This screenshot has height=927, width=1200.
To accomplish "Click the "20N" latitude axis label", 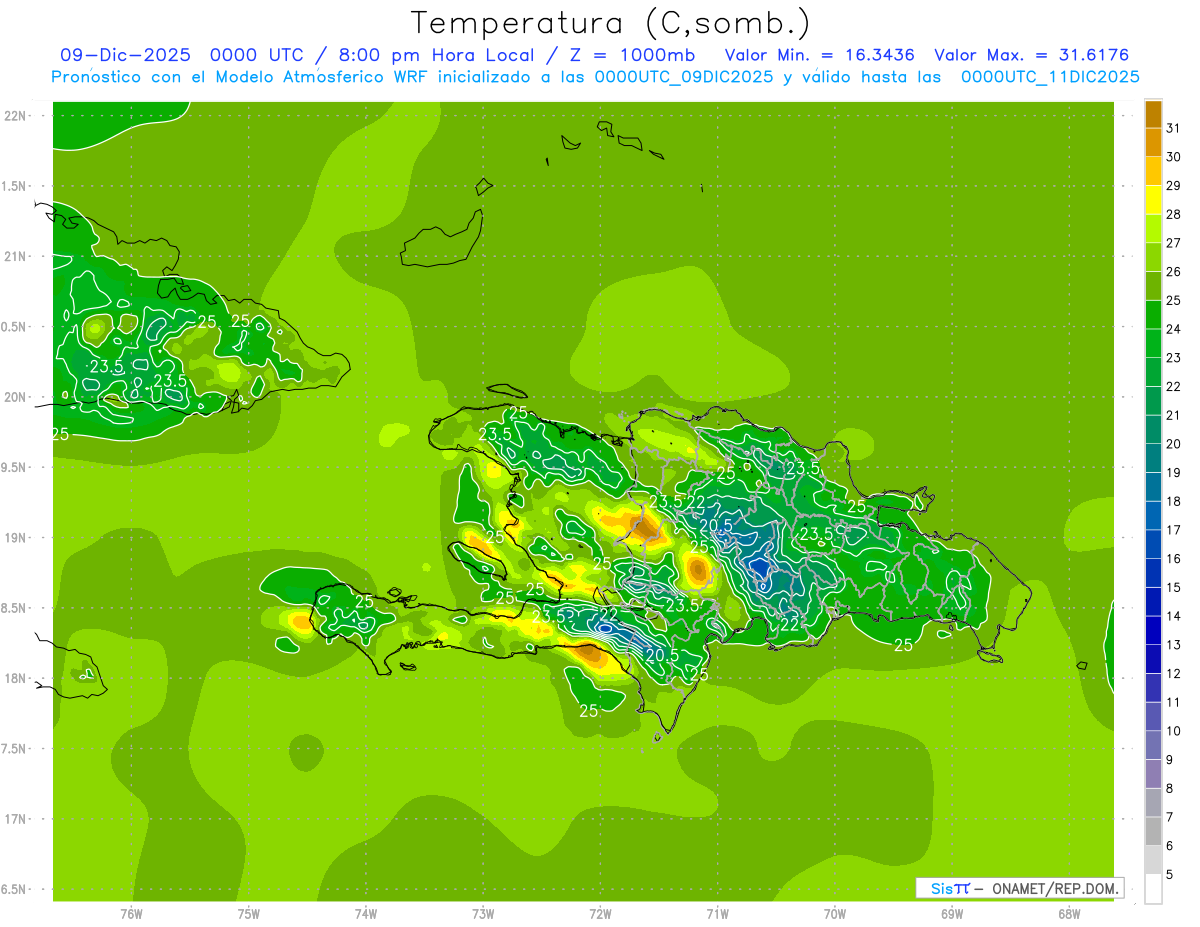I will (16, 397).
